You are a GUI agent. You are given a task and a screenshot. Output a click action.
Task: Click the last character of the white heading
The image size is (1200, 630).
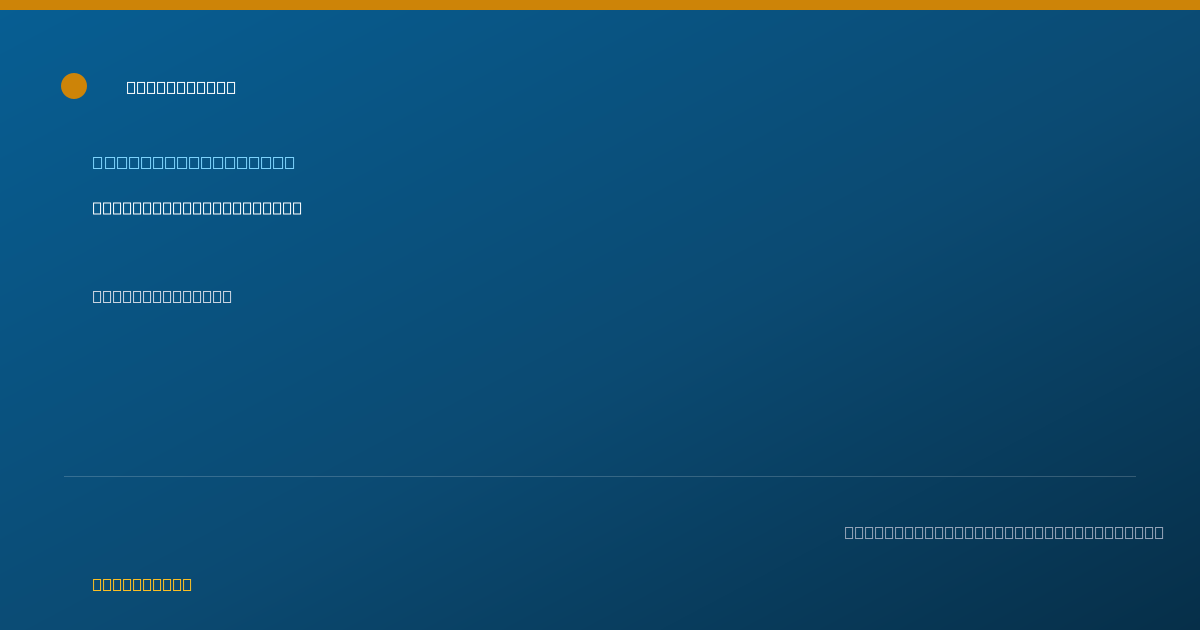(x=231, y=87)
